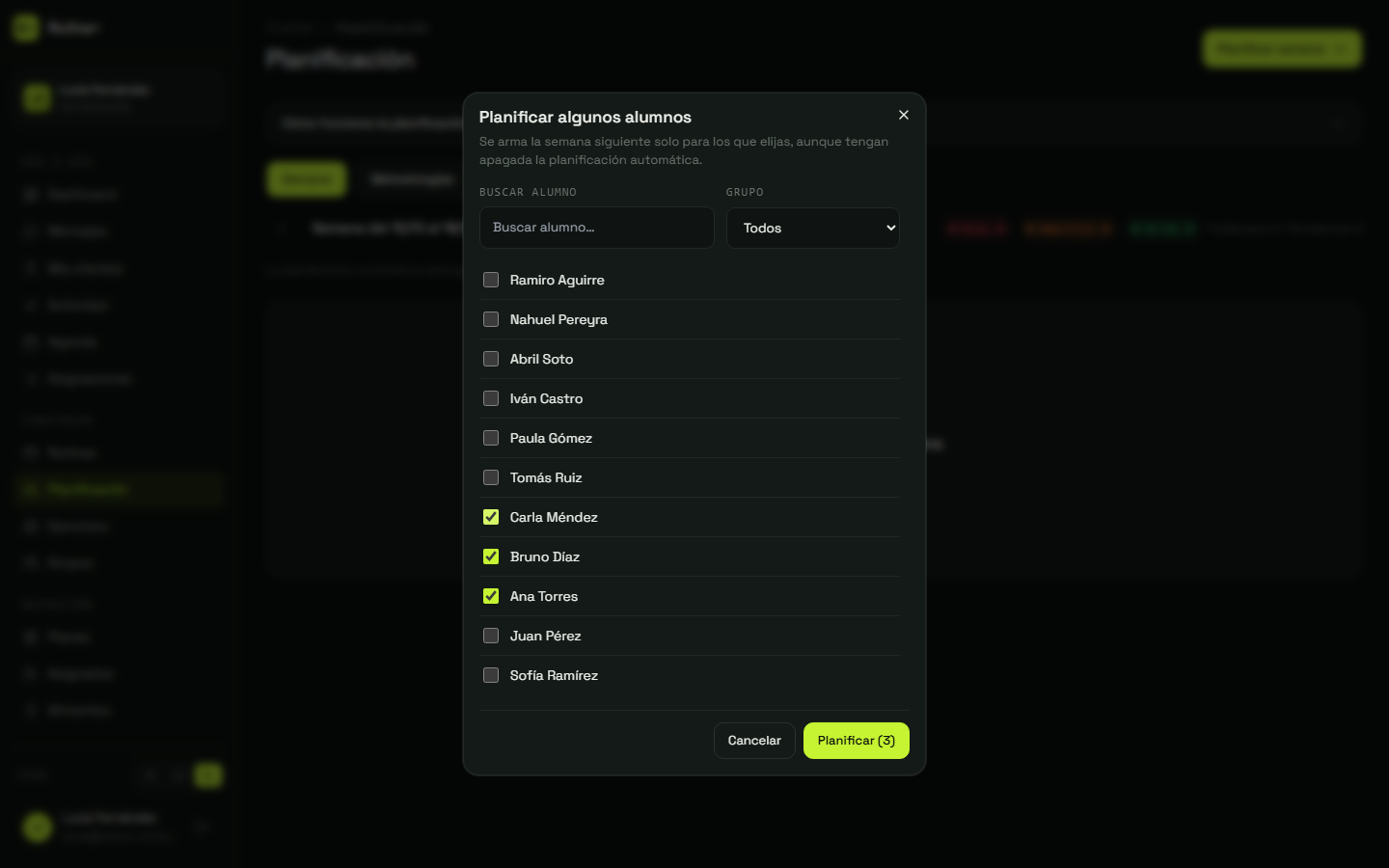
Task: Tick the Sofía Ramírez checkbox
Action: pyautogui.click(x=491, y=675)
